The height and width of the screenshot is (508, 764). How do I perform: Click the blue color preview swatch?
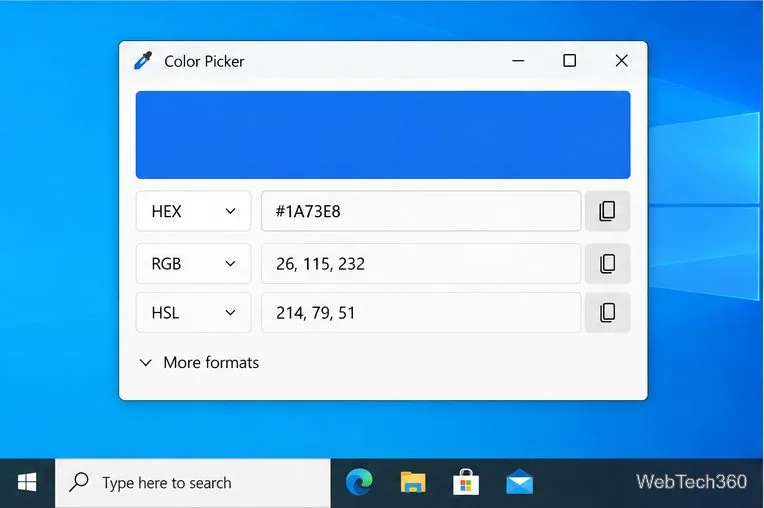tap(383, 134)
